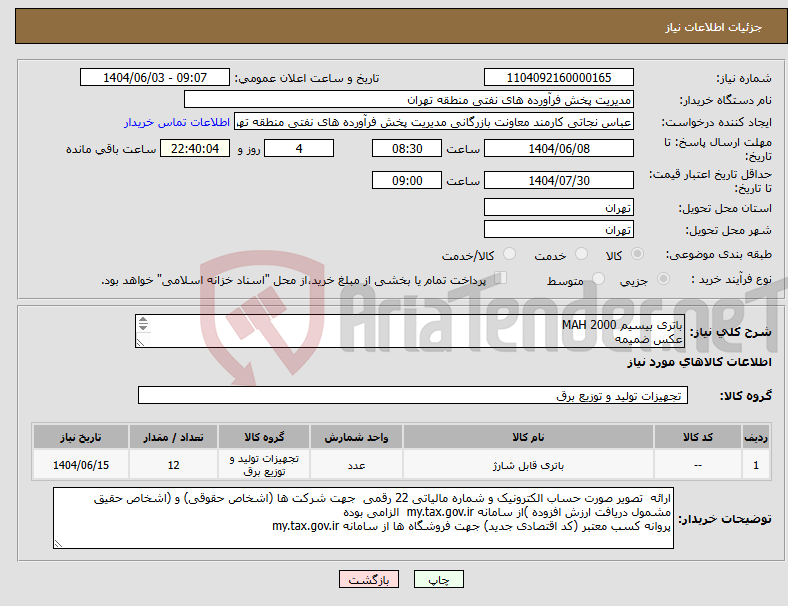Viewport: 788px width, 606px height.
Task: Click the announcement date field 1404/06/03 - 09:07
Action: [155, 78]
